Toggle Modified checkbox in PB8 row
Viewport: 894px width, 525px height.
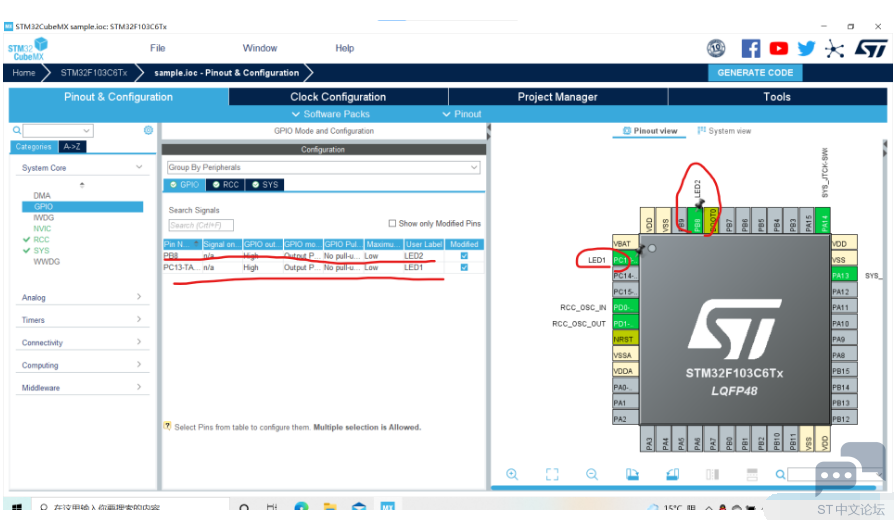pos(464,256)
